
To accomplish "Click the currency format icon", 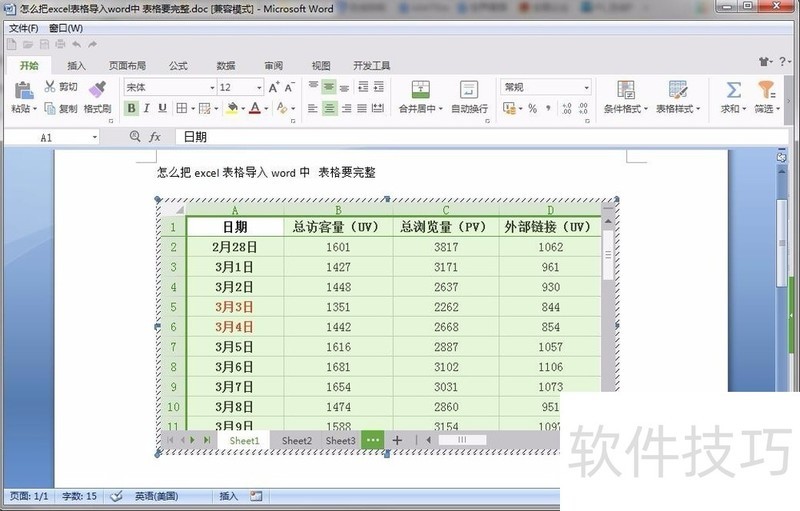I will [x=509, y=108].
